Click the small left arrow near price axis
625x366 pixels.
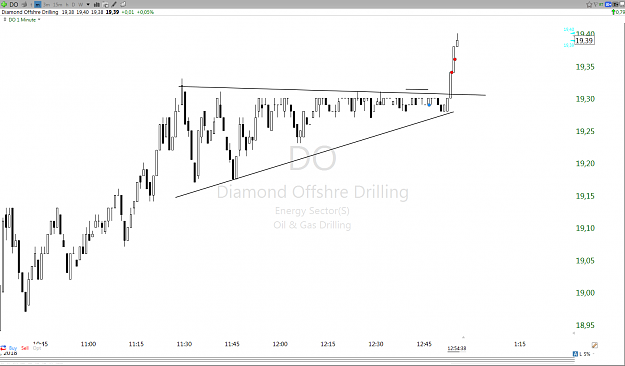pos(574,333)
